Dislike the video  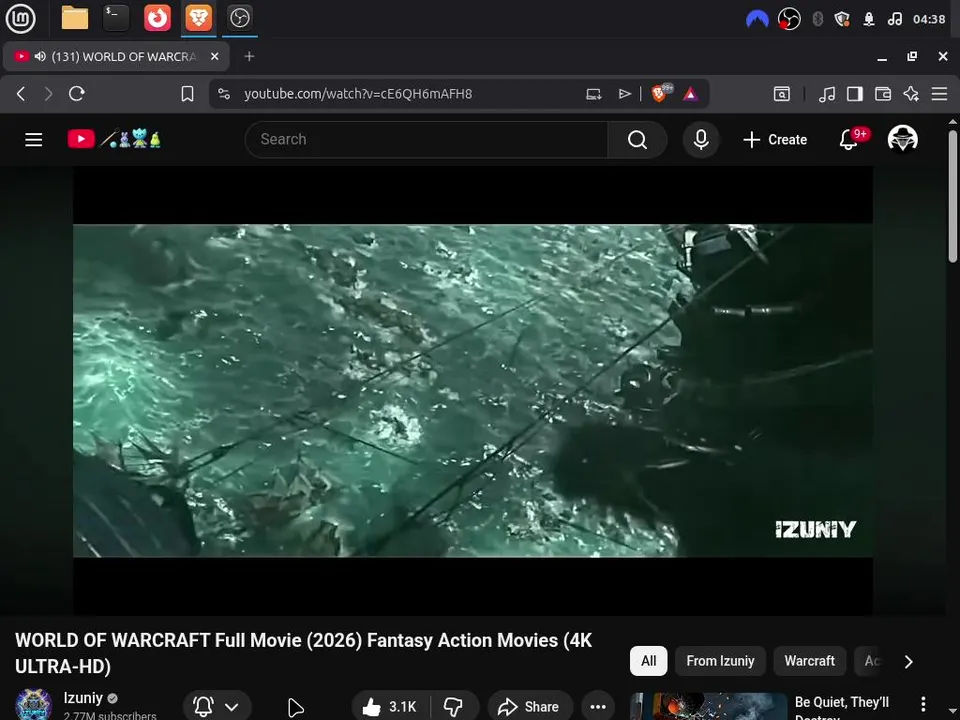pos(454,707)
